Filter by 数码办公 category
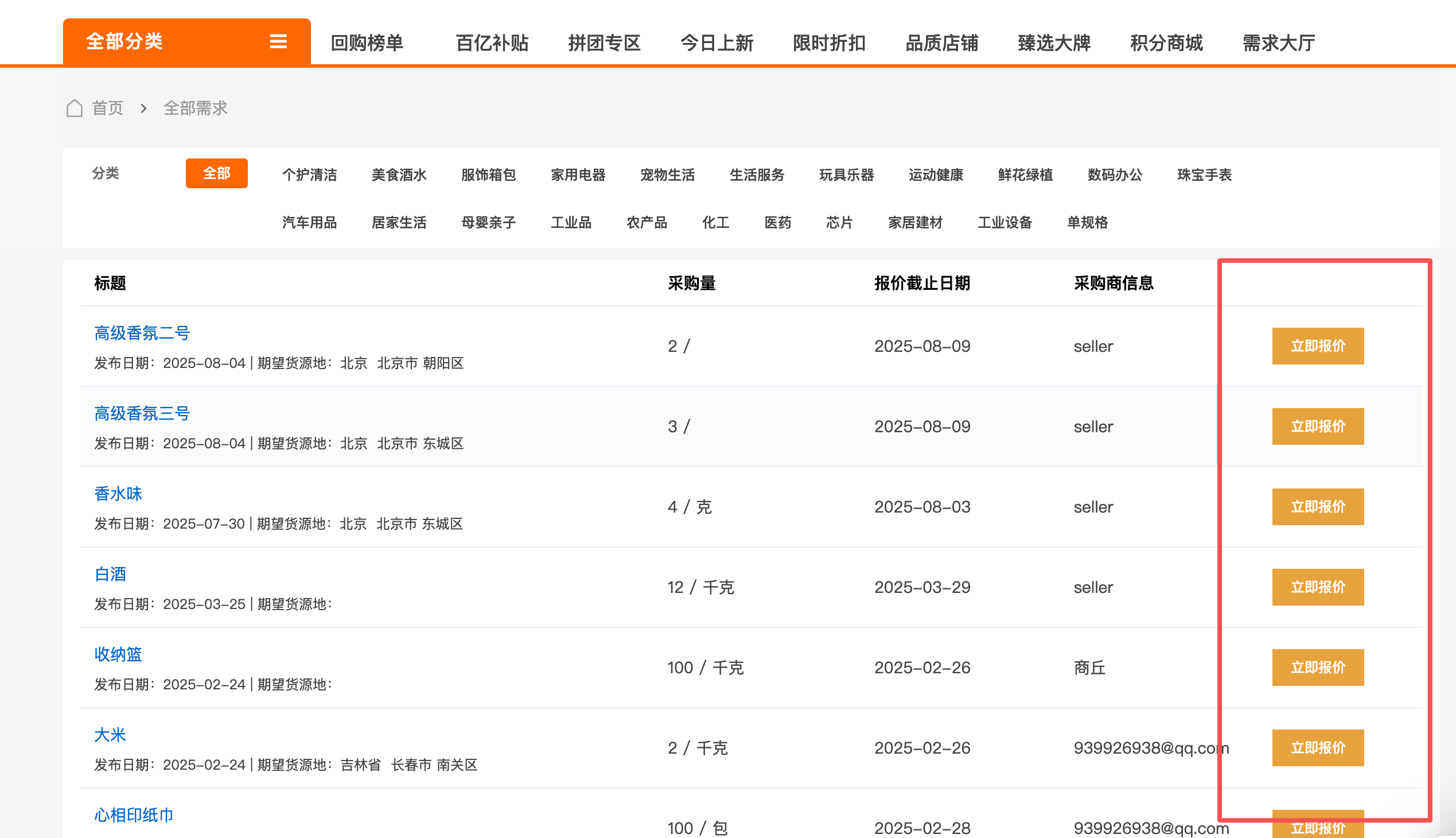Screen dimensions: 1456x838 click(x=1114, y=174)
